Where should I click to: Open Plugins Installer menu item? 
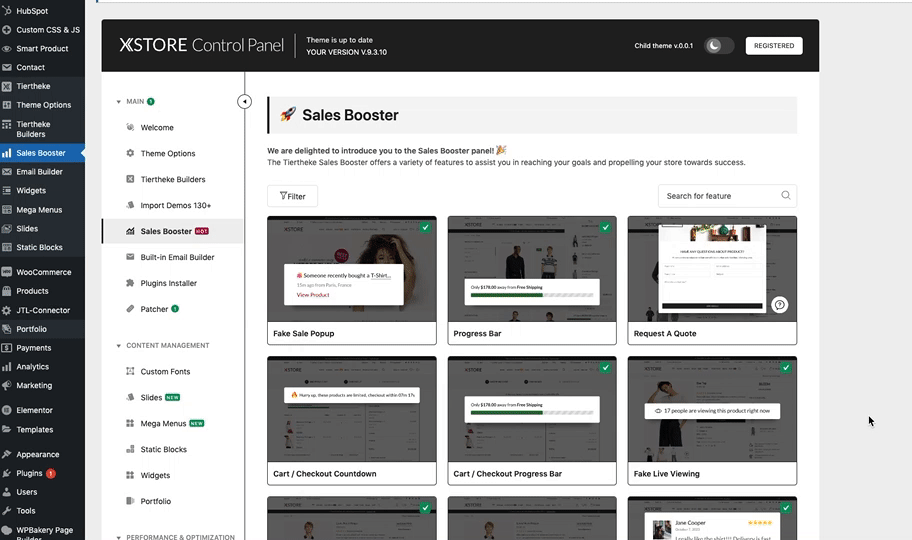coord(169,283)
